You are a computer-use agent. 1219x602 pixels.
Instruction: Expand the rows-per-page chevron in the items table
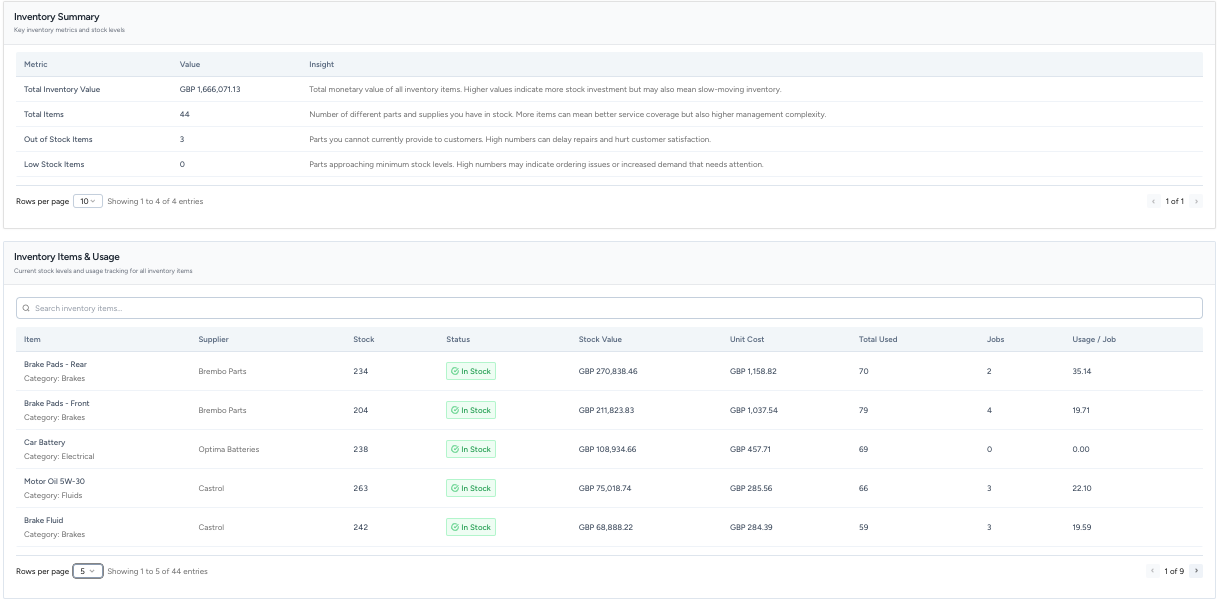[x=95, y=571]
